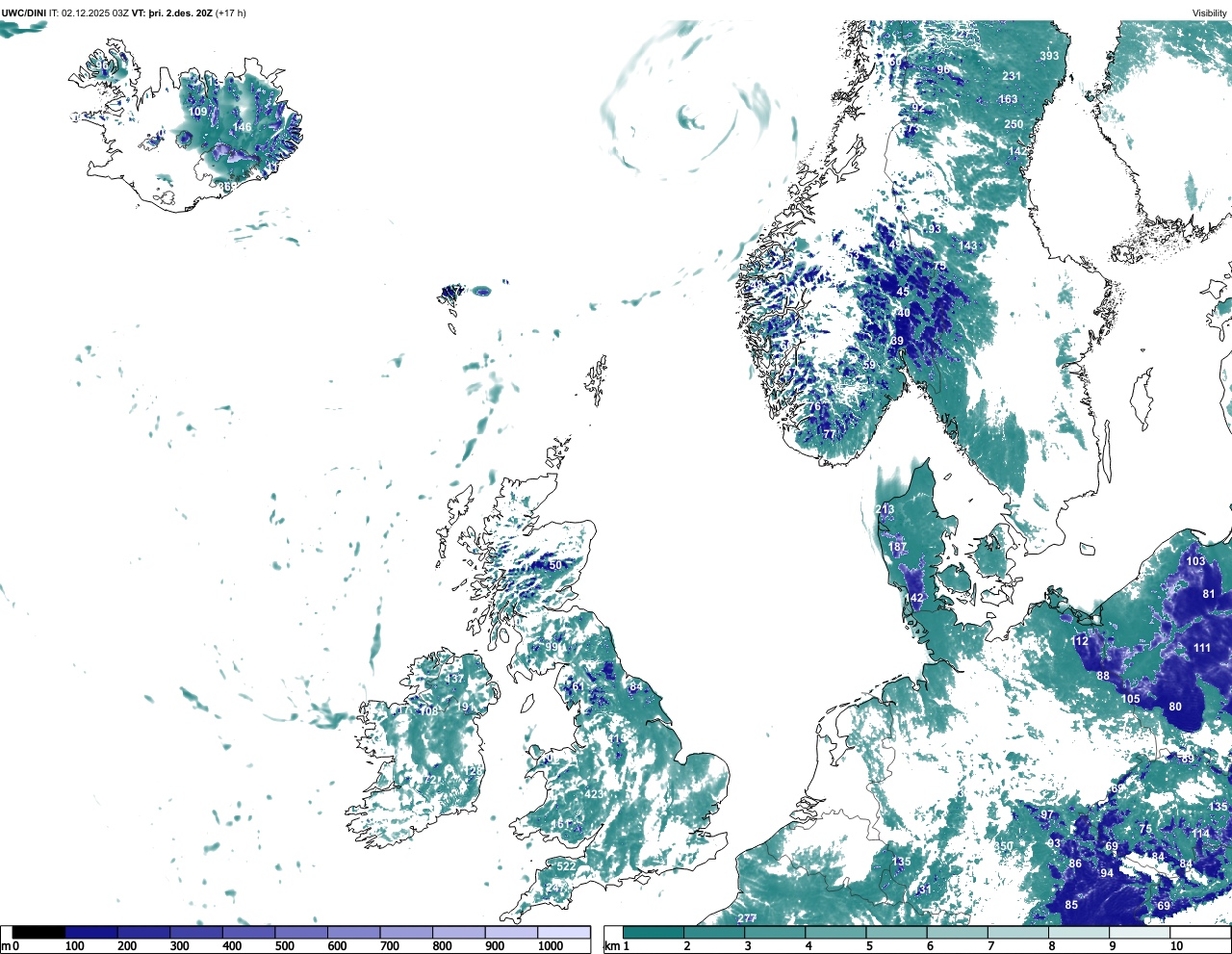Click the 7–8 km legend swatch
Screen dimensions: 1232x954
pyautogui.click(x=1017, y=932)
